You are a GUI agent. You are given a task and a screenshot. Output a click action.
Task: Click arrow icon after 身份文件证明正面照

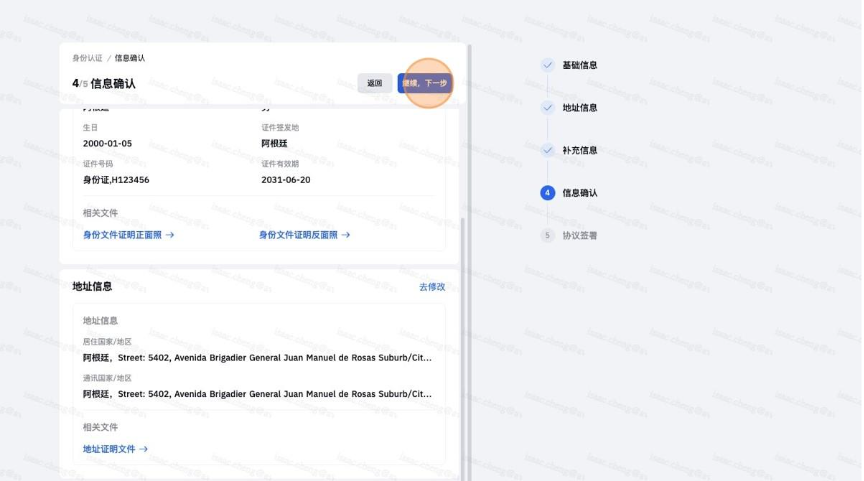click(x=170, y=235)
